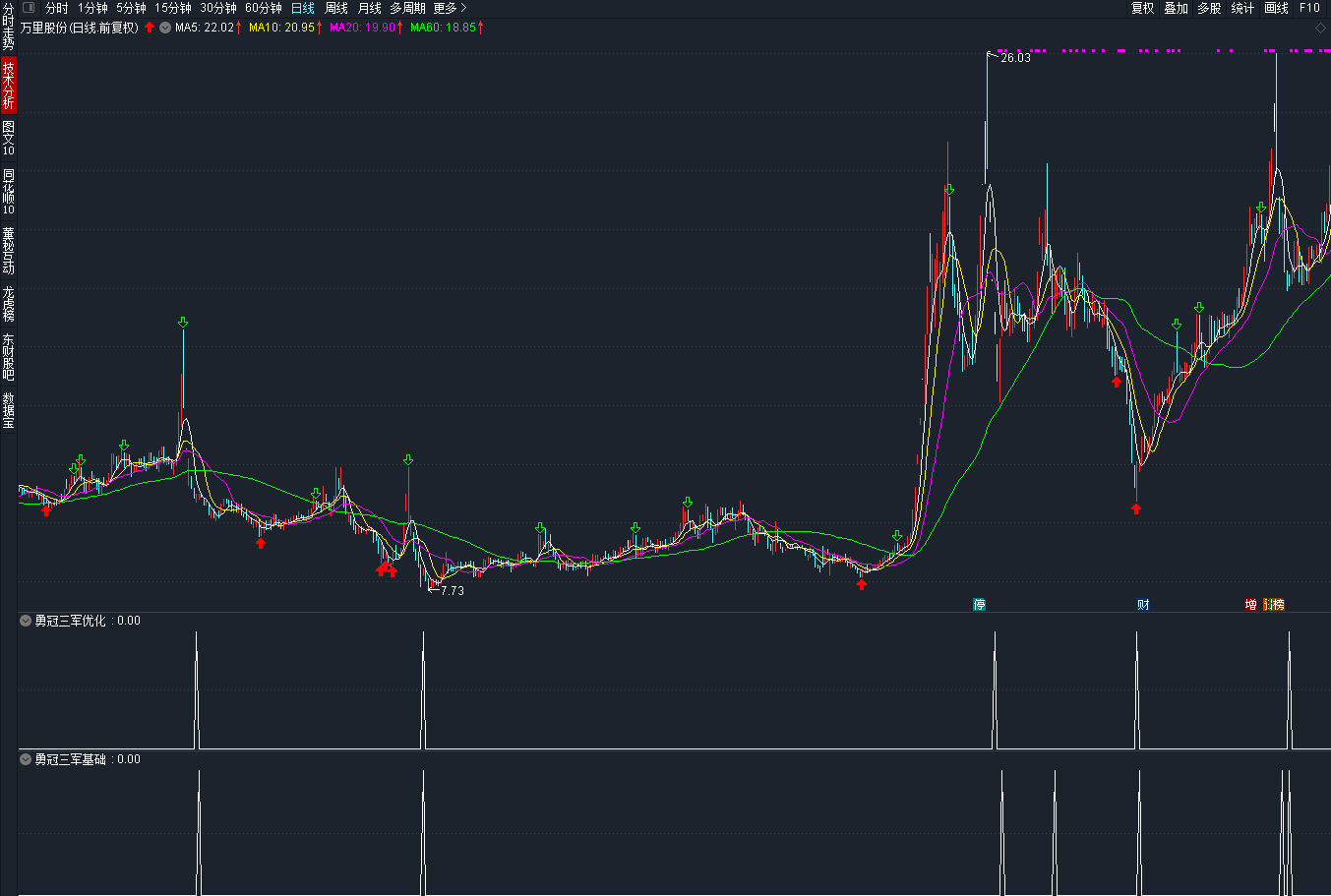The height and width of the screenshot is (896, 1331).
Task: Click the diamond icon at chart corner
Action: (x=1320, y=28)
